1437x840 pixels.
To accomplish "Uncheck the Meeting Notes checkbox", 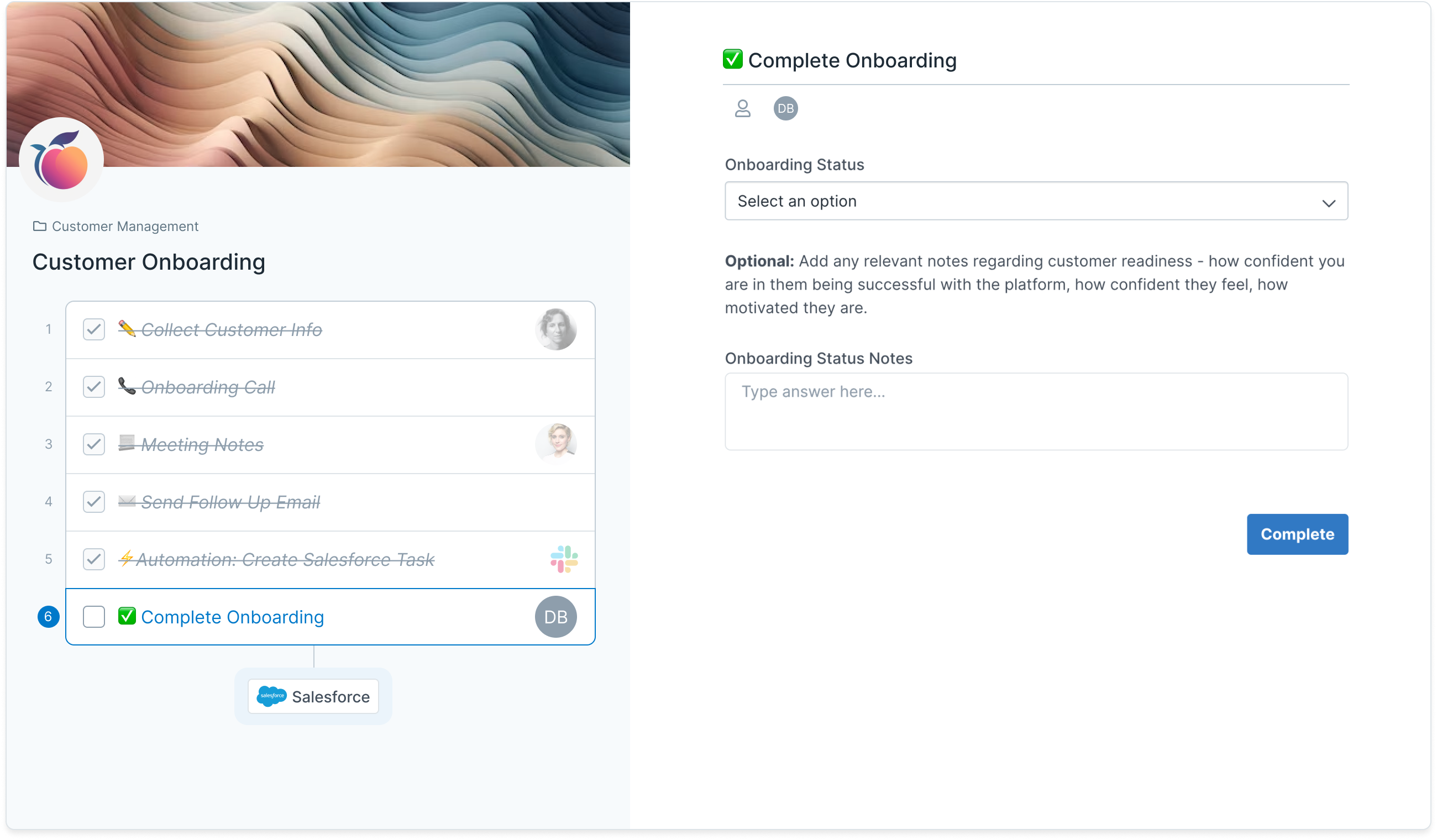I will pyautogui.click(x=93, y=444).
